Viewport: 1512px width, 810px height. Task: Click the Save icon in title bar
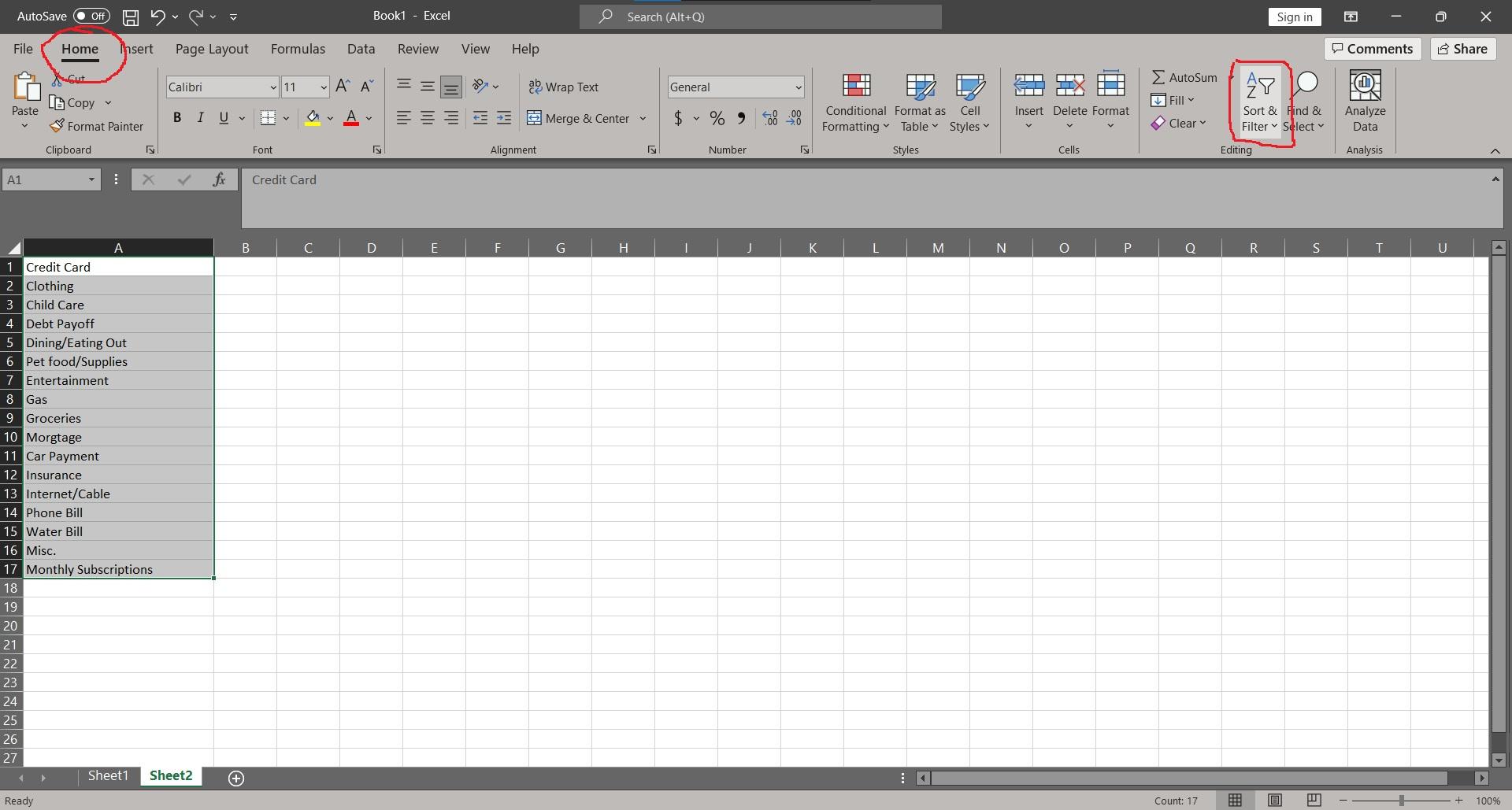(131, 17)
